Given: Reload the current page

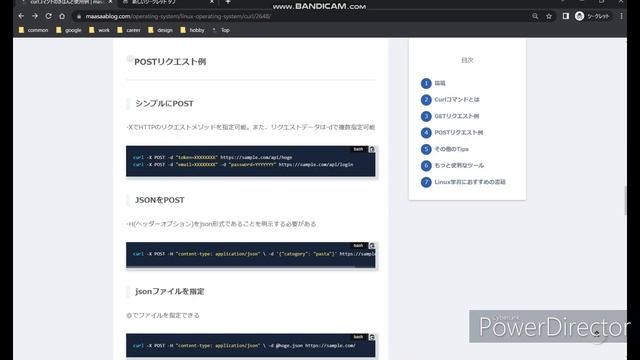Looking at the screenshot, I should click(49, 16).
